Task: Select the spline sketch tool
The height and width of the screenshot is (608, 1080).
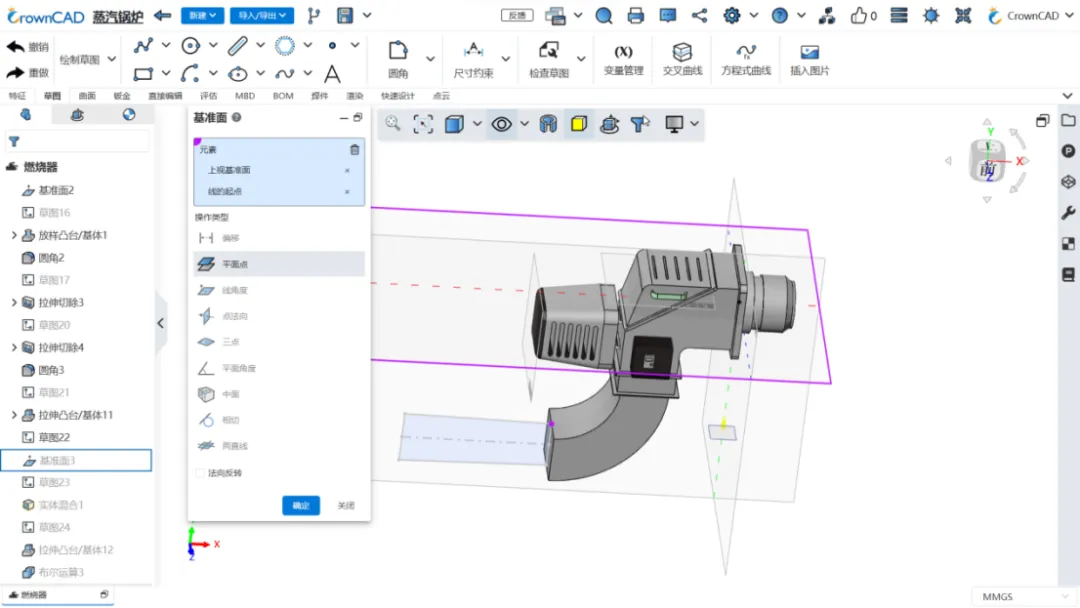Action: (284, 73)
